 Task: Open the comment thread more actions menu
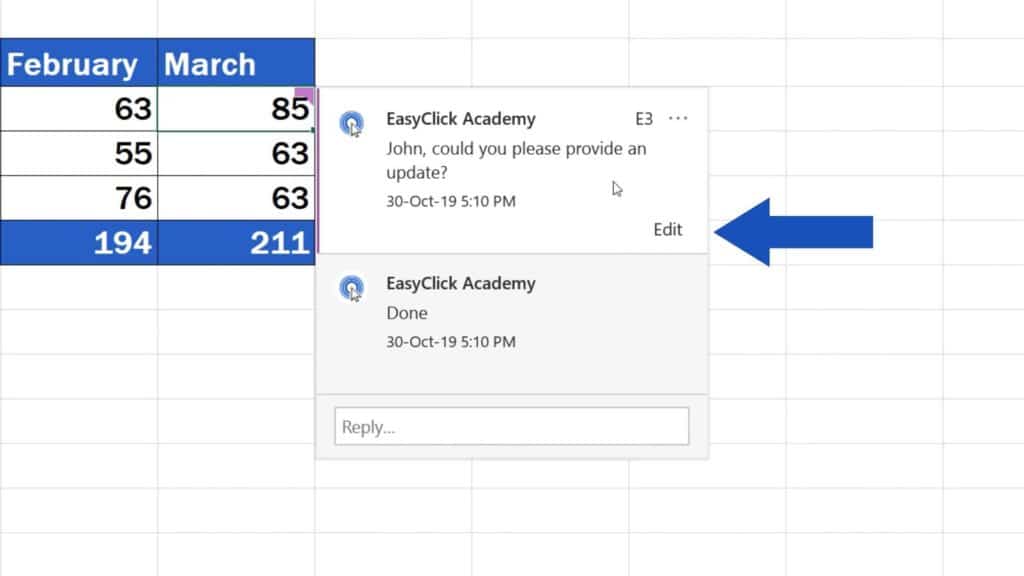tap(678, 118)
